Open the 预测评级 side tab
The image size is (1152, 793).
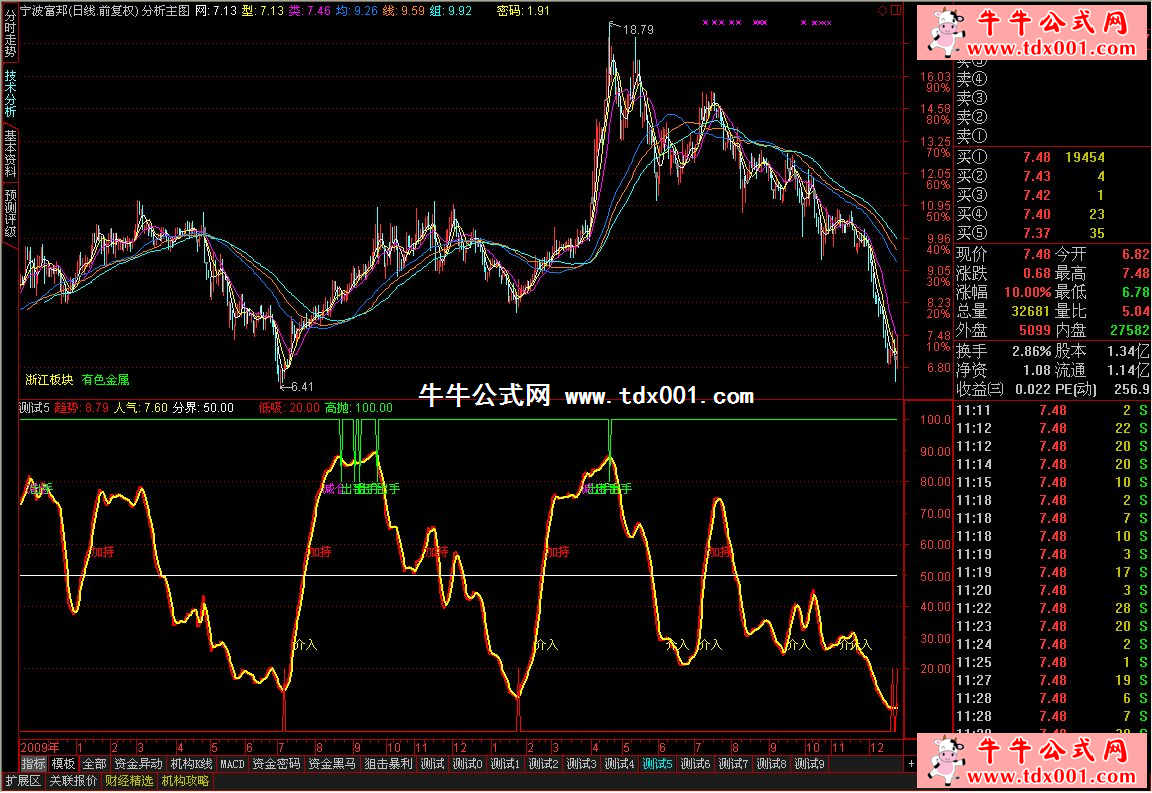coord(9,214)
